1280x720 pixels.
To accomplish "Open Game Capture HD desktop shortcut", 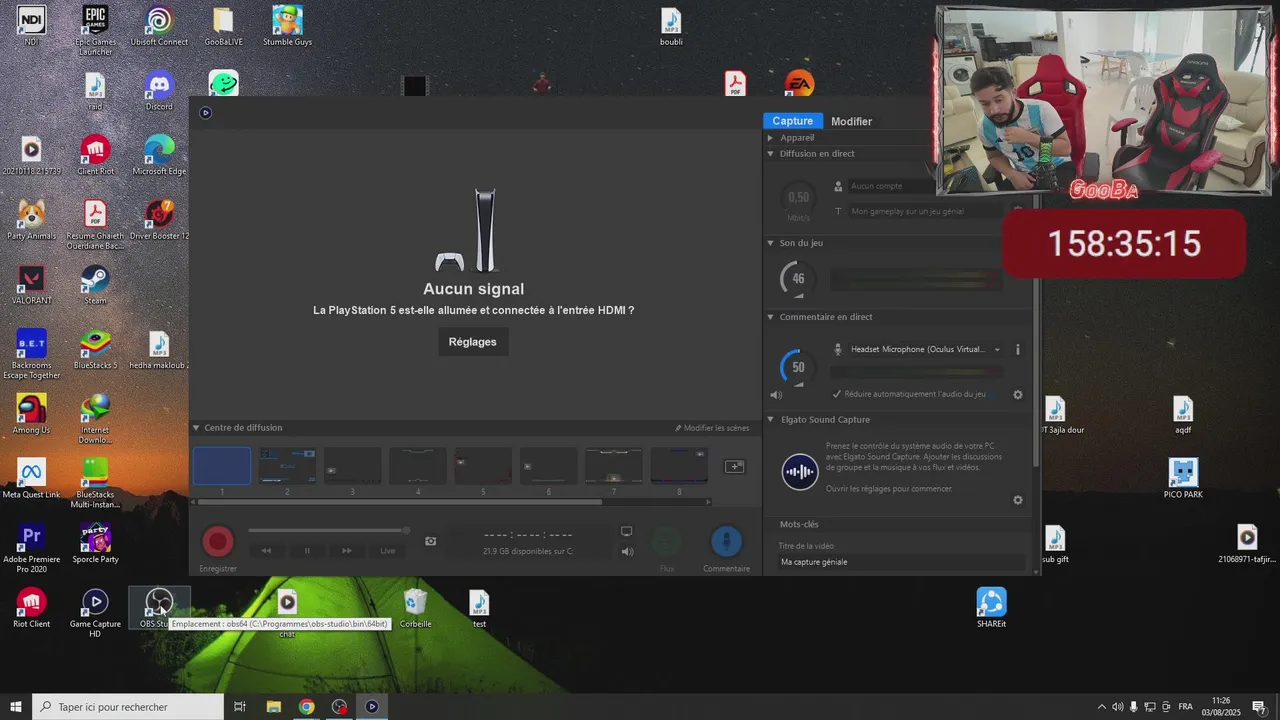I will coord(95,614).
